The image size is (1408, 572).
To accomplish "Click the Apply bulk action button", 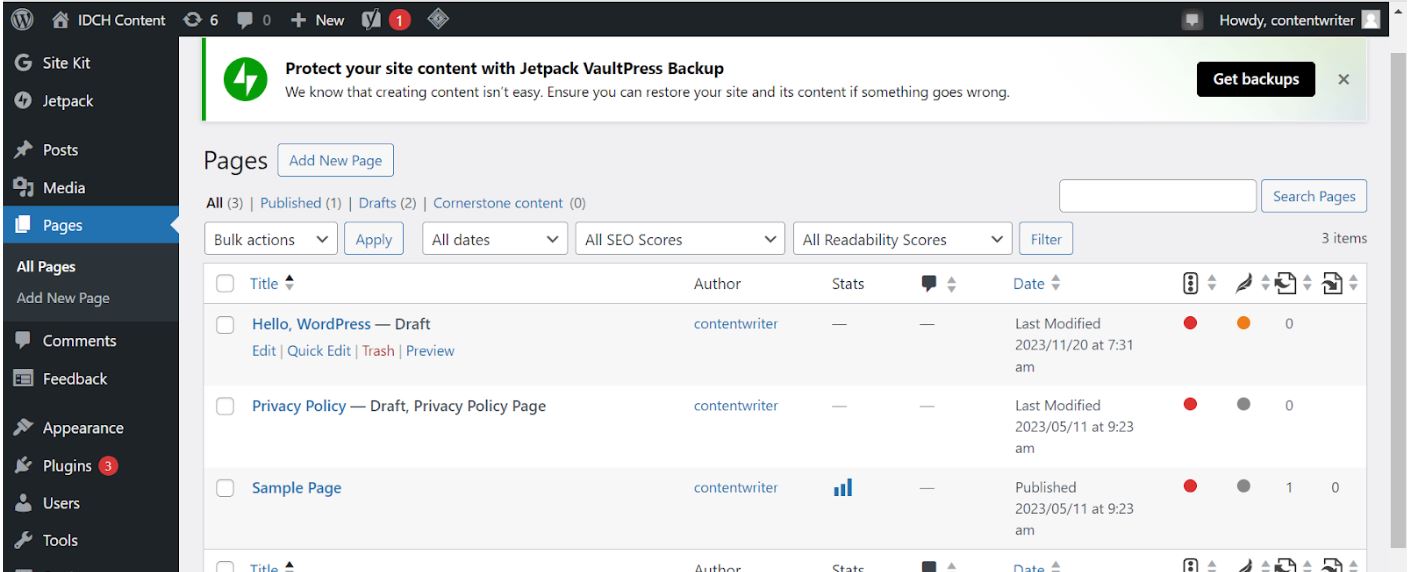I will 374,240.
